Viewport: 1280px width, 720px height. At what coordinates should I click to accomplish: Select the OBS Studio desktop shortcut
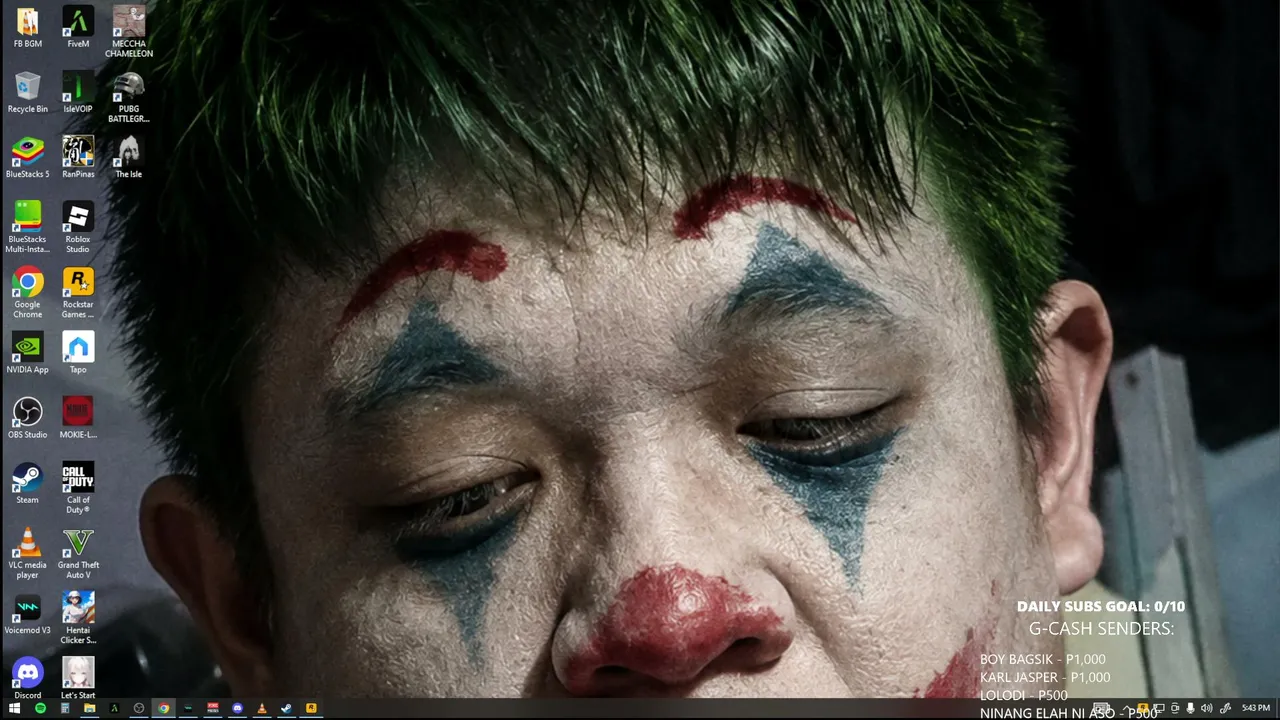click(27, 418)
